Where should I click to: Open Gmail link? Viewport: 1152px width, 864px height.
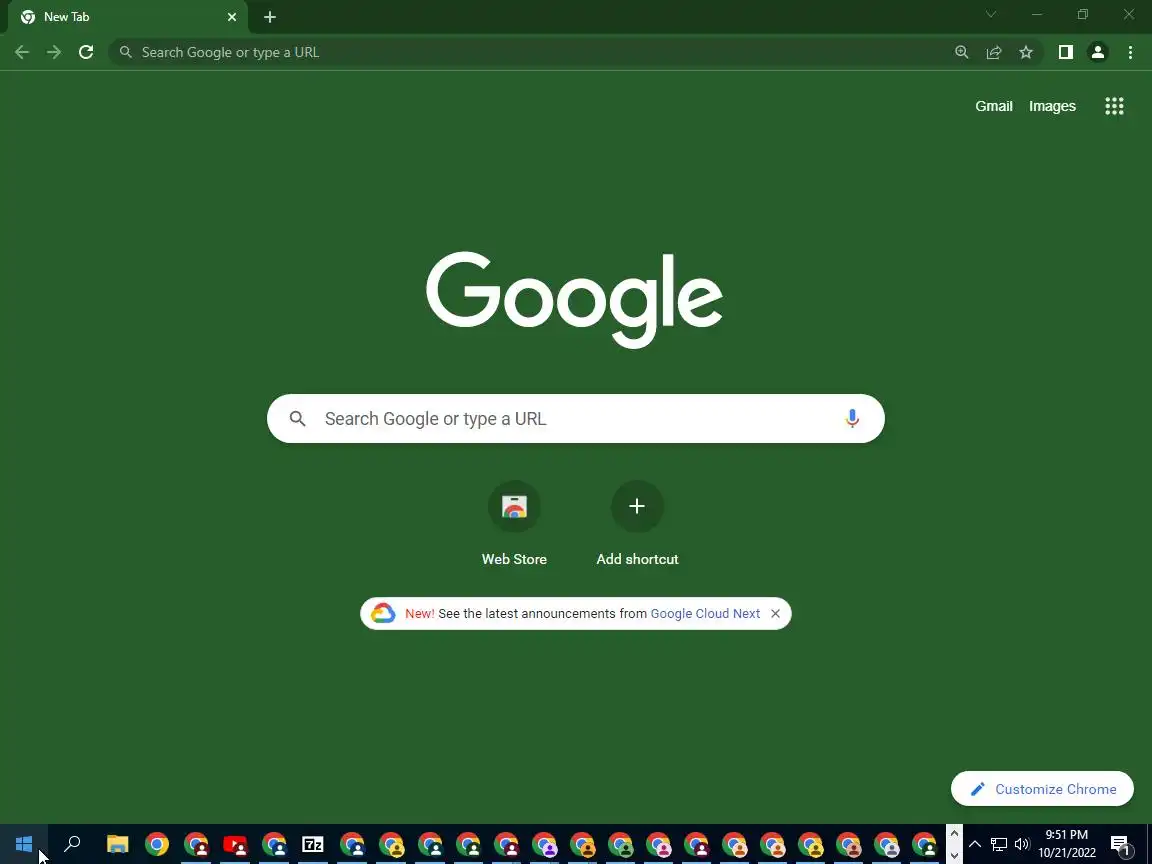[x=993, y=106]
